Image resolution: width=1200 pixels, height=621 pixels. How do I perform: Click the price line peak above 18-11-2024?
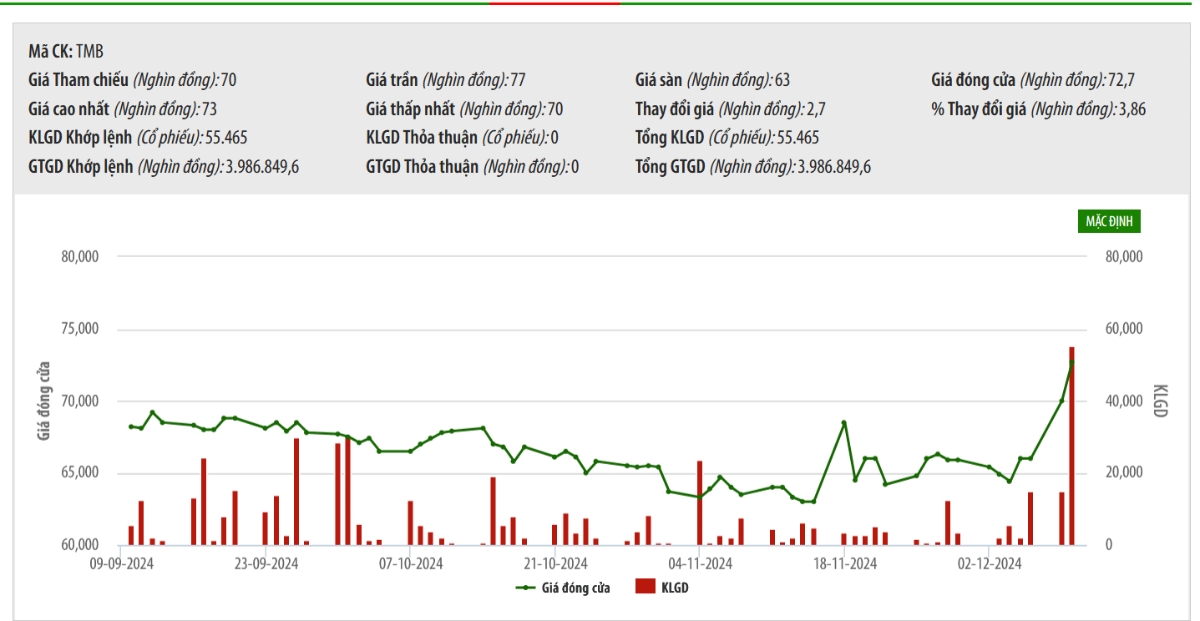pos(844,423)
